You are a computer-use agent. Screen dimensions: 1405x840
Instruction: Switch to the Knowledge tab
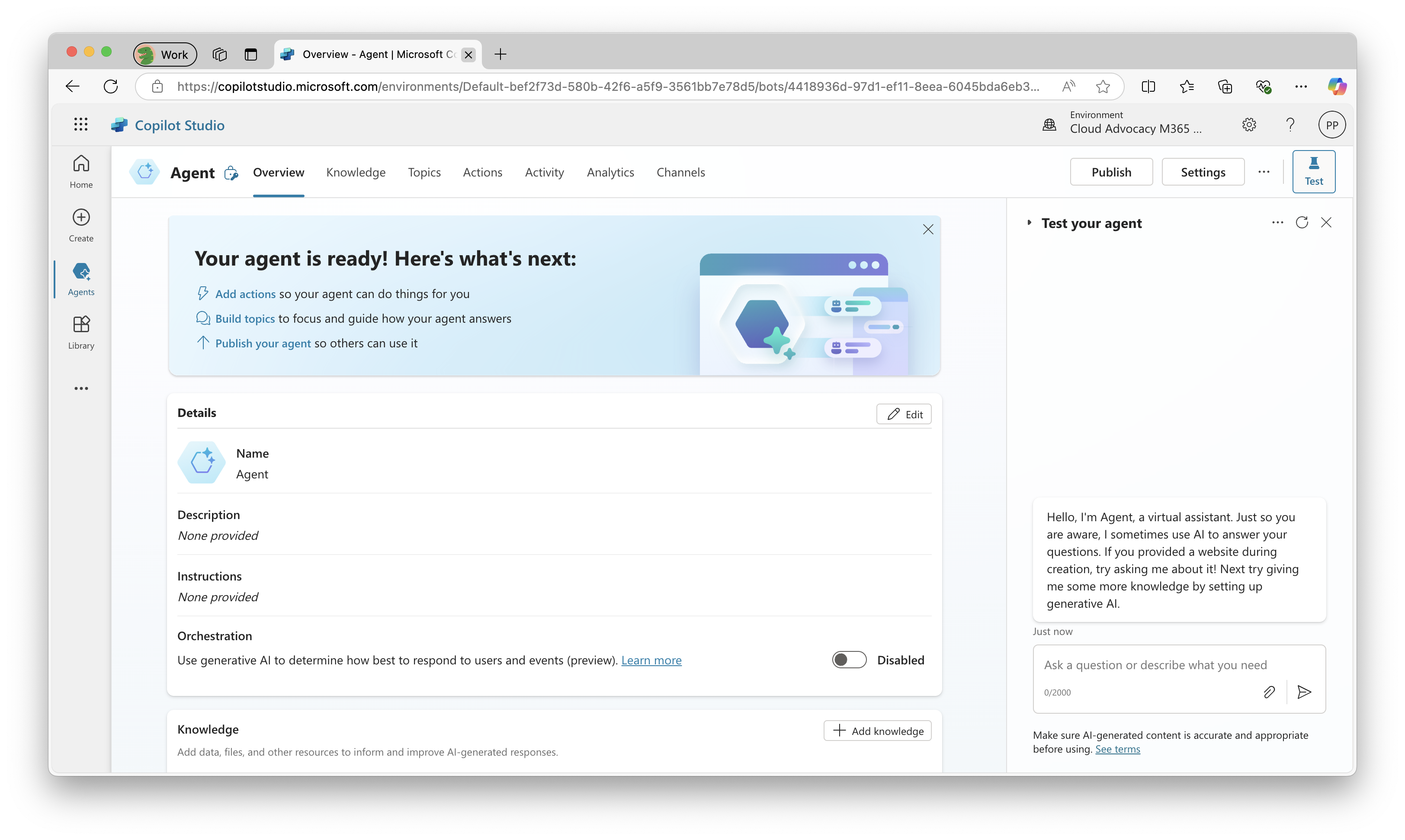[356, 172]
